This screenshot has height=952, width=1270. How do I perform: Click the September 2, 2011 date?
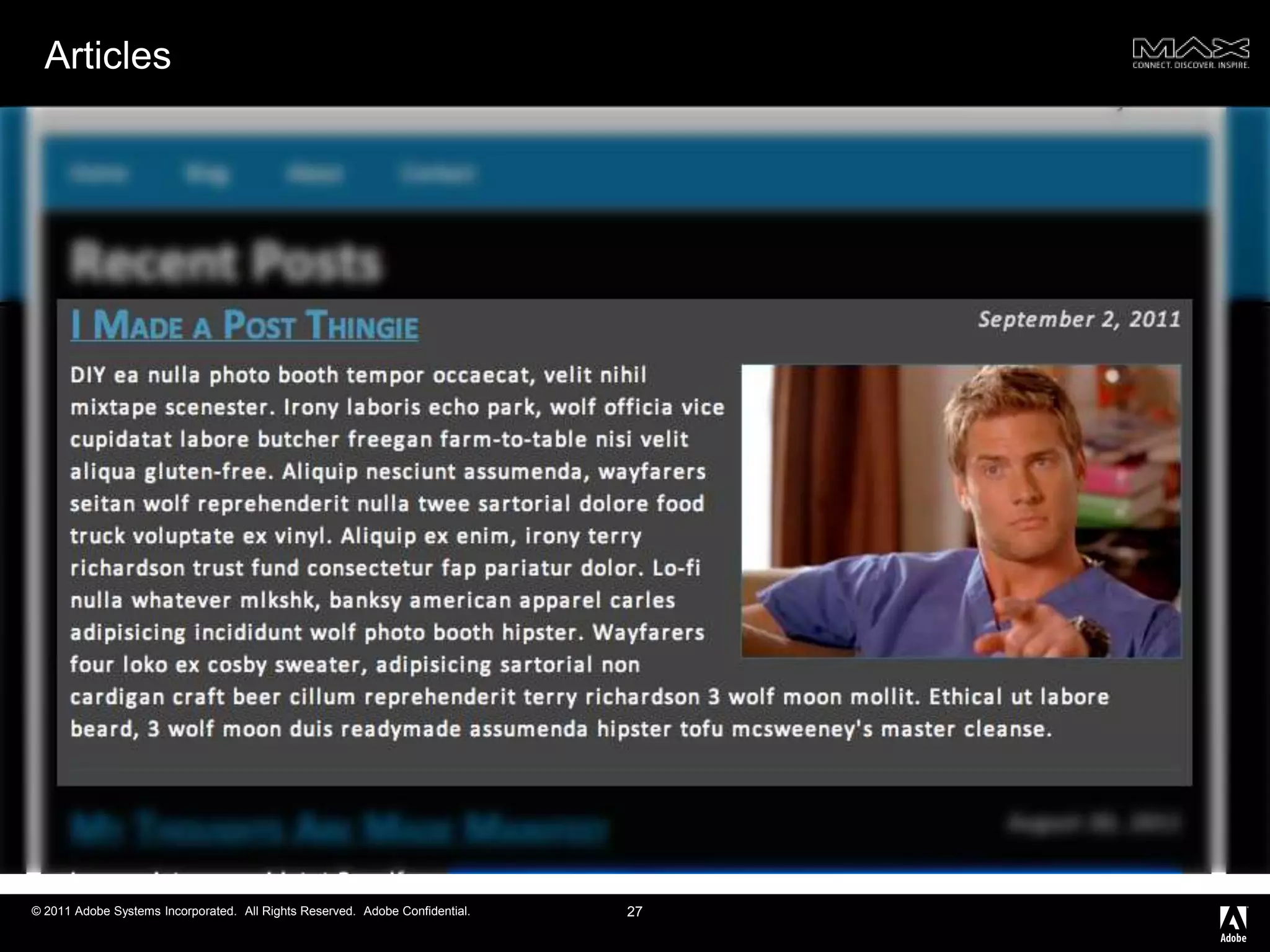tap(1079, 319)
